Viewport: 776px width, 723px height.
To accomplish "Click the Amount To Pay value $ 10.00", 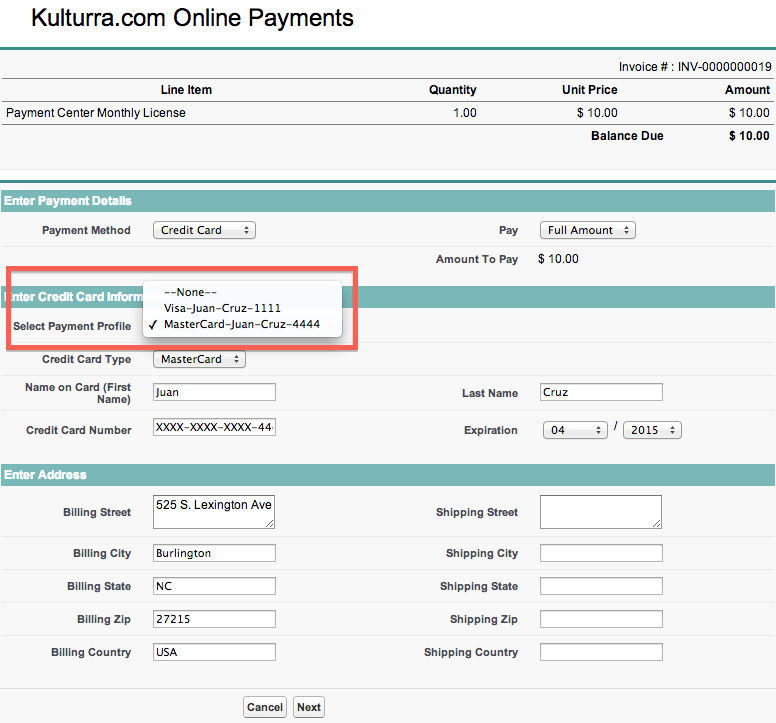I will [x=558, y=259].
